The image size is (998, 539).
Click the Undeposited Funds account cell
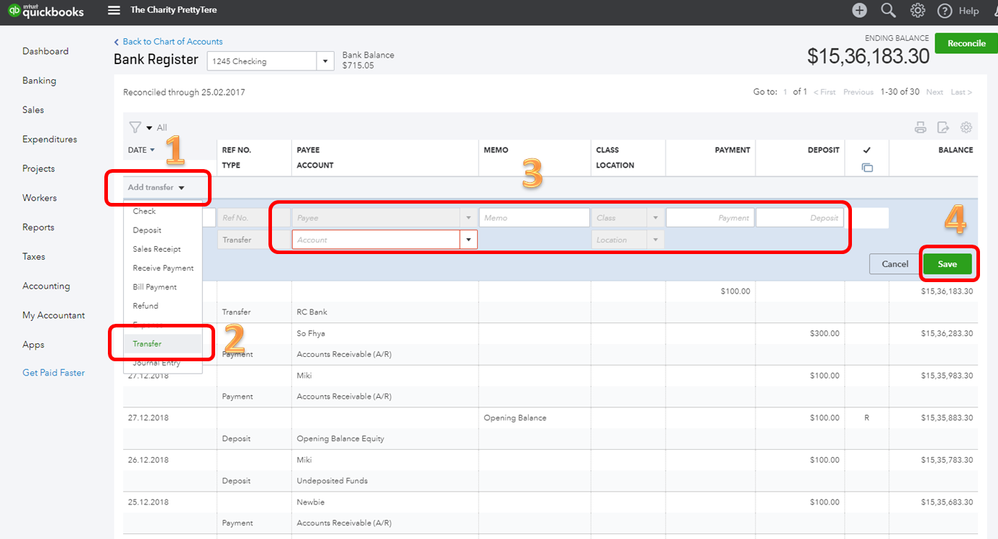(x=332, y=481)
